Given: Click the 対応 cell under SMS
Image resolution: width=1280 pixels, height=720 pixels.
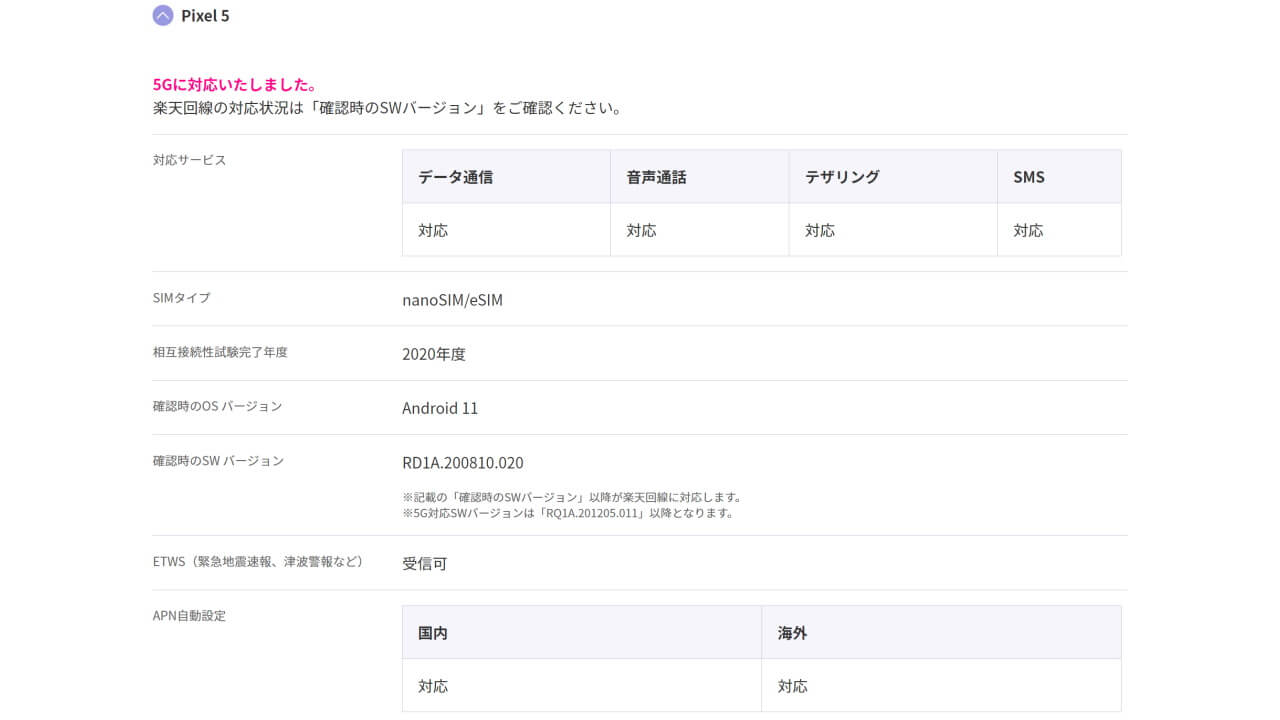Looking at the screenshot, I should (x=1028, y=230).
